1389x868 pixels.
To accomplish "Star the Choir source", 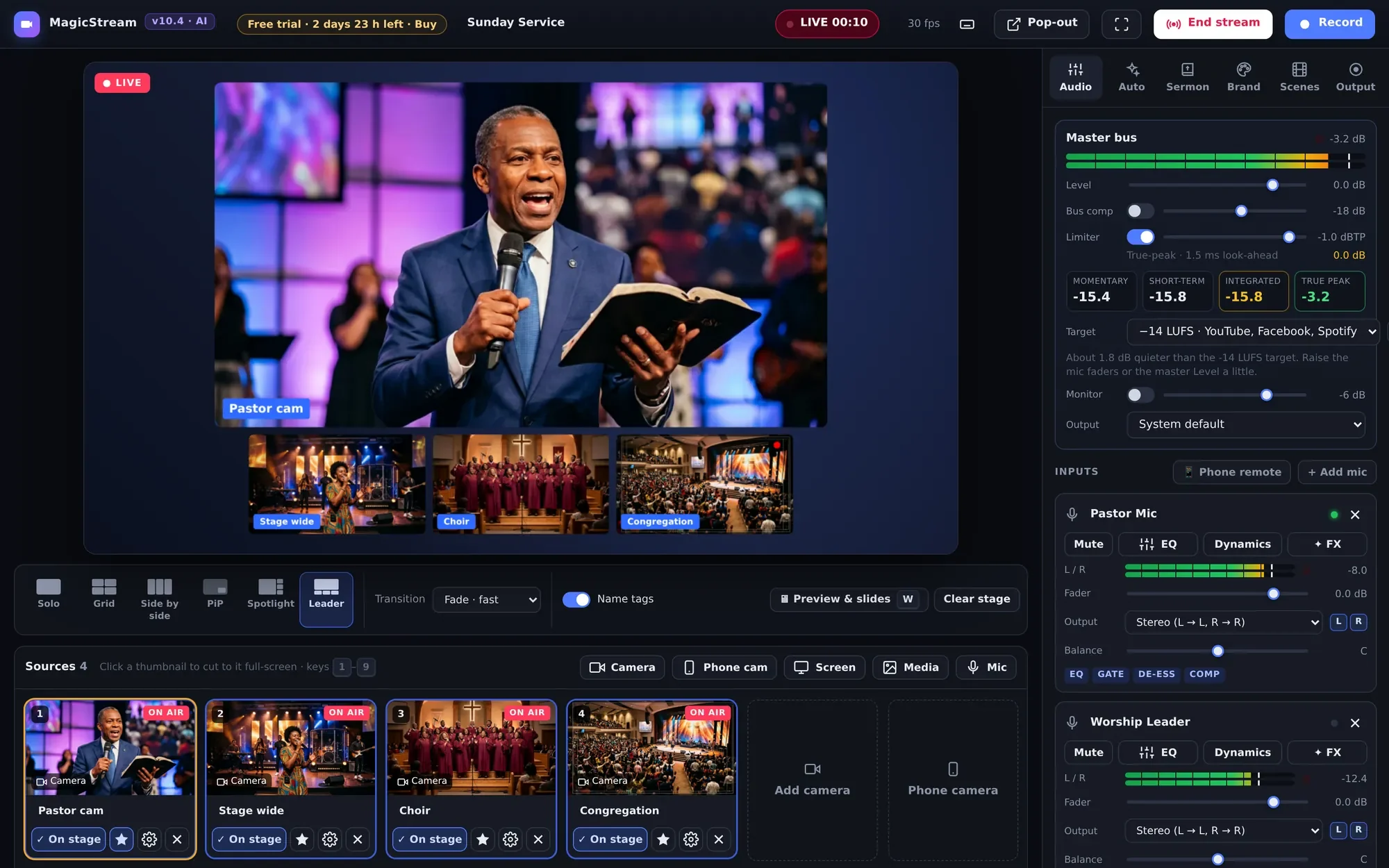I will click(483, 840).
